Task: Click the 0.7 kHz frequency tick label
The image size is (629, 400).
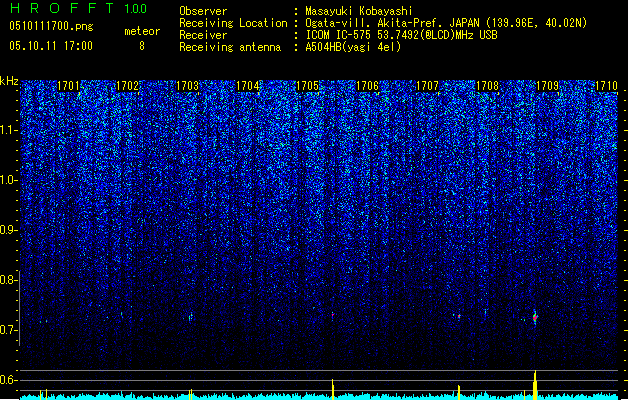Action: pyautogui.click(x=9, y=330)
